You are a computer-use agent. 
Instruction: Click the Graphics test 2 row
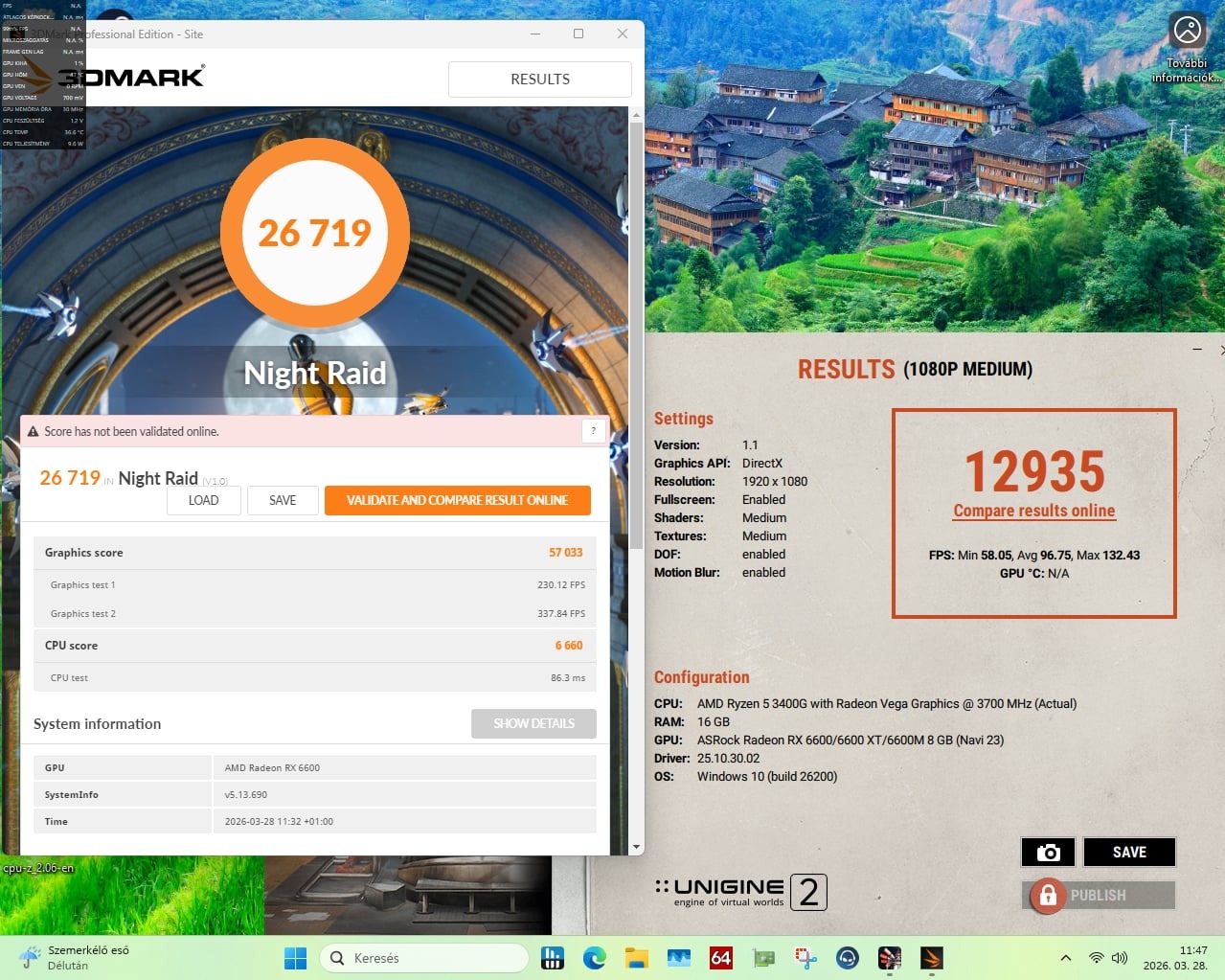pyautogui.click(x=315, y=613)
